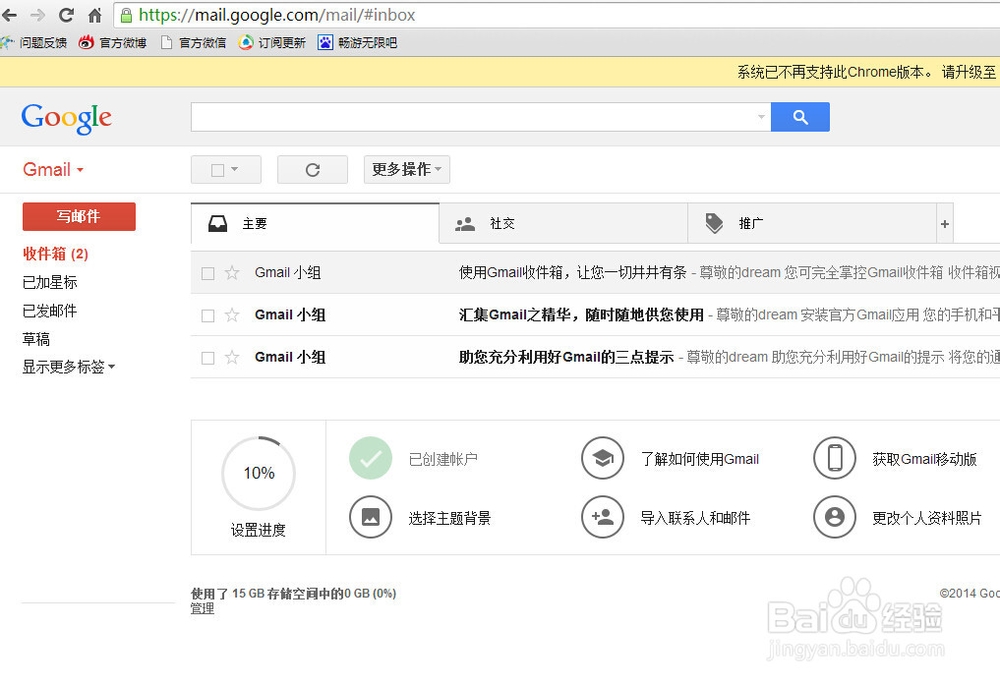
Task: Tick checkbox for 汇集Gmail之精华 email
Action: point(208,316)
